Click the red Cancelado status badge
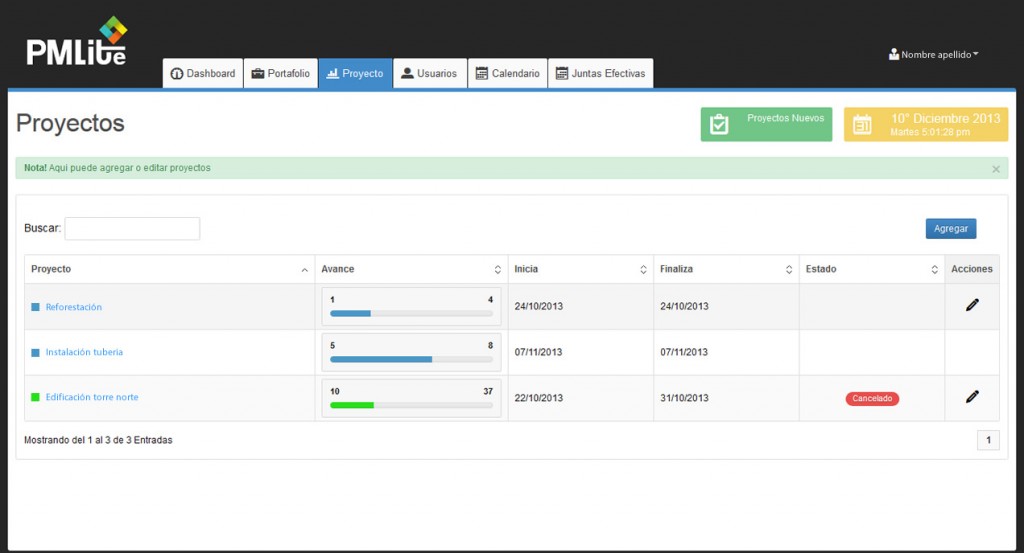Screen dimensions: 1024x553 click(872, 398)
